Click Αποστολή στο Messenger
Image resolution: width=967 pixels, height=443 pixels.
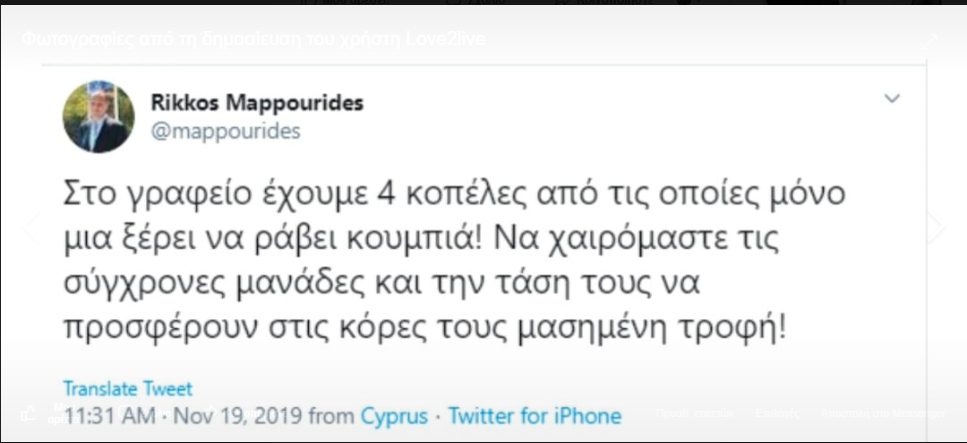(883, 413)
